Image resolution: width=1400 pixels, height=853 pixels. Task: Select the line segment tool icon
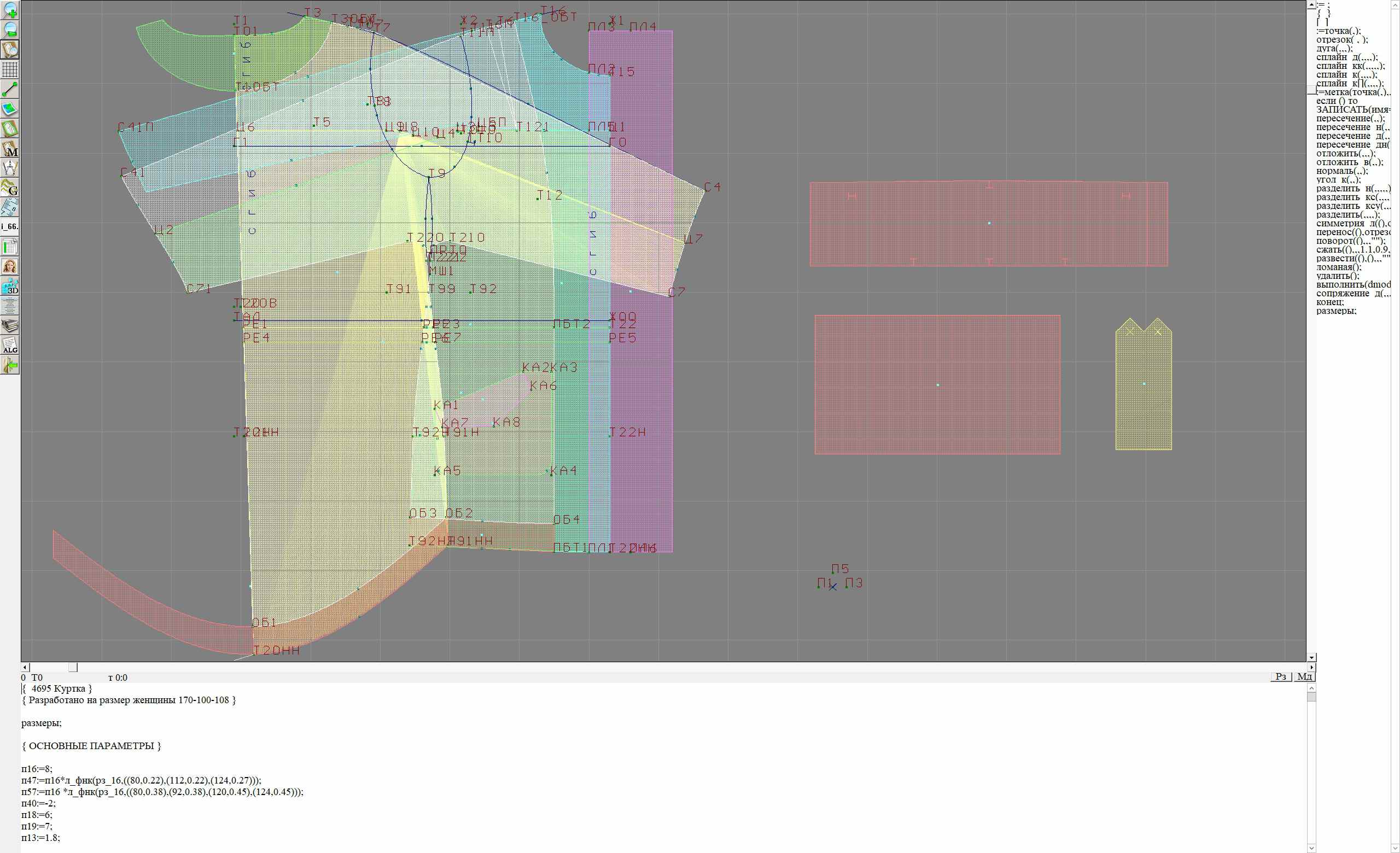[x=10, y=89]
